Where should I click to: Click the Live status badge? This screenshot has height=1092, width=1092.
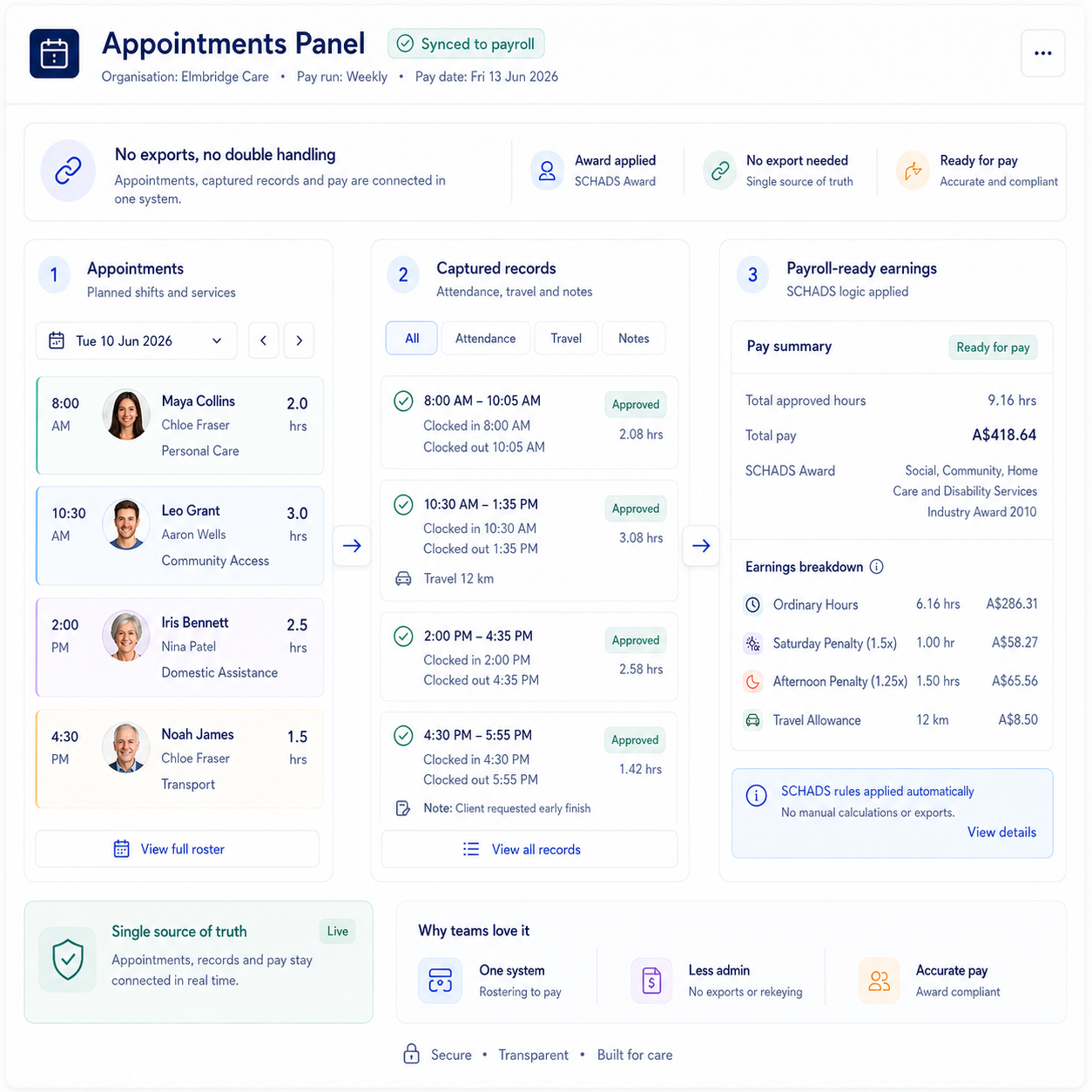(338, 932)
